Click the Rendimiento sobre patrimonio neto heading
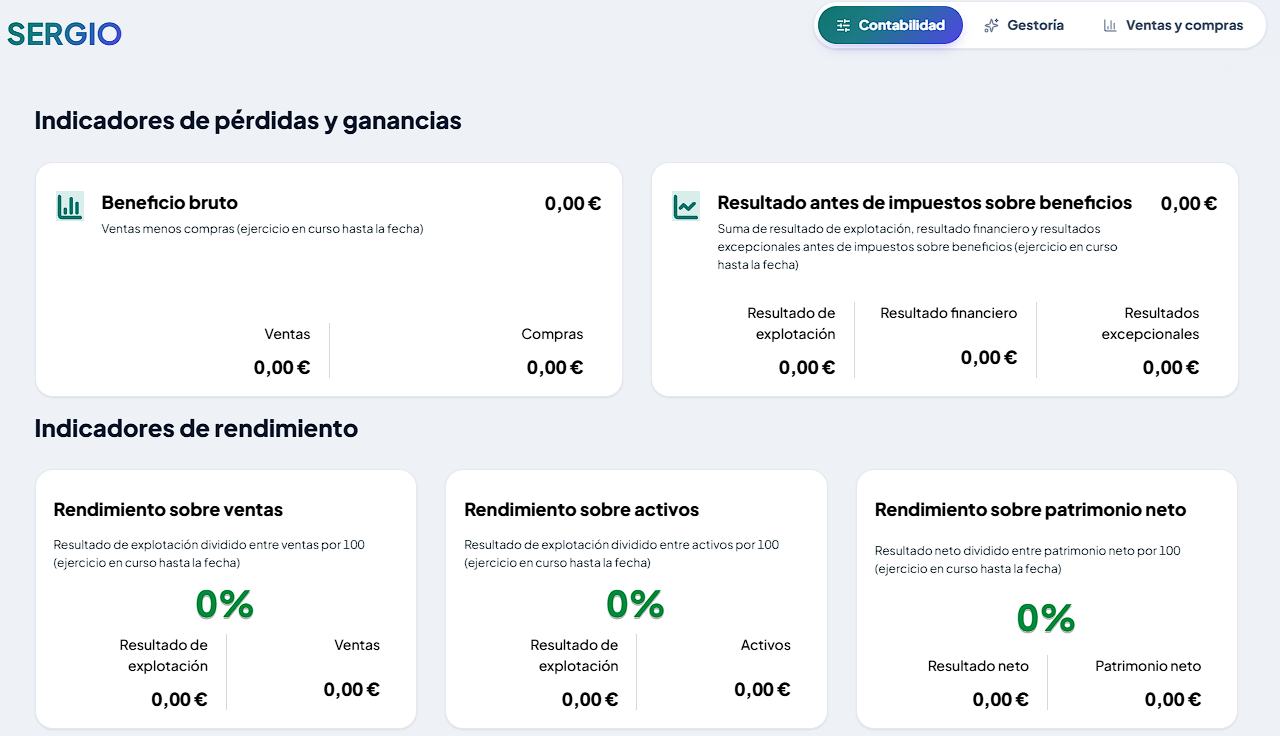 coord(1030,510)
